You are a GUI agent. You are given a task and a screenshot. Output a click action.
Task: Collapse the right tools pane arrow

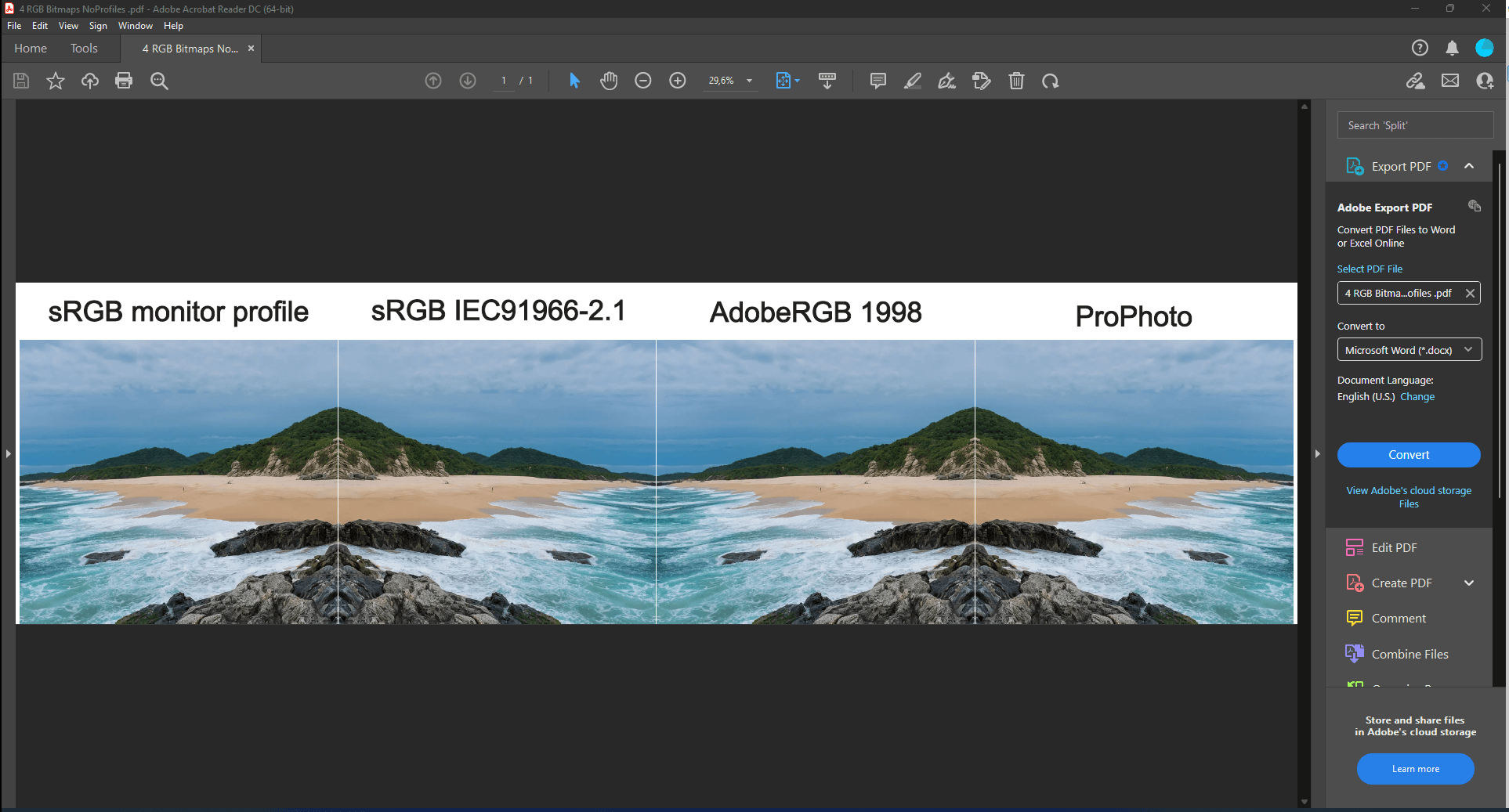1318,453
